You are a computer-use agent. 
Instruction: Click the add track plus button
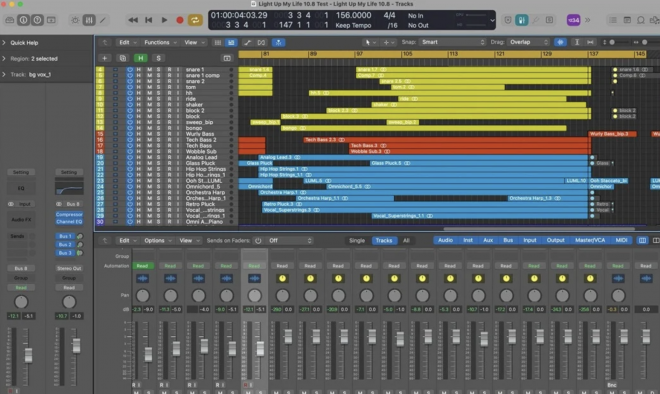104,58
